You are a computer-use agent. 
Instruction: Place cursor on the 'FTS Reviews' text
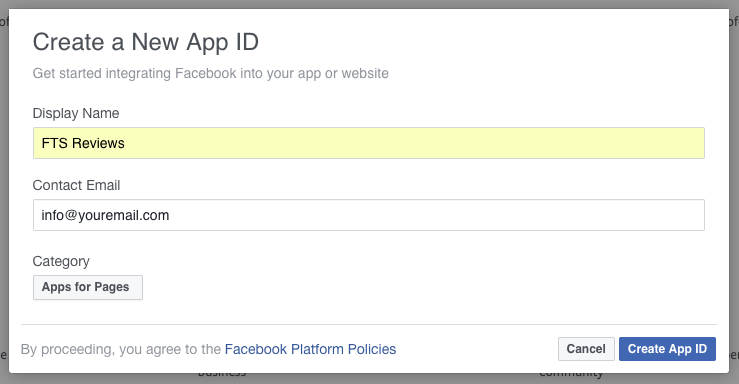coord(83,143)
